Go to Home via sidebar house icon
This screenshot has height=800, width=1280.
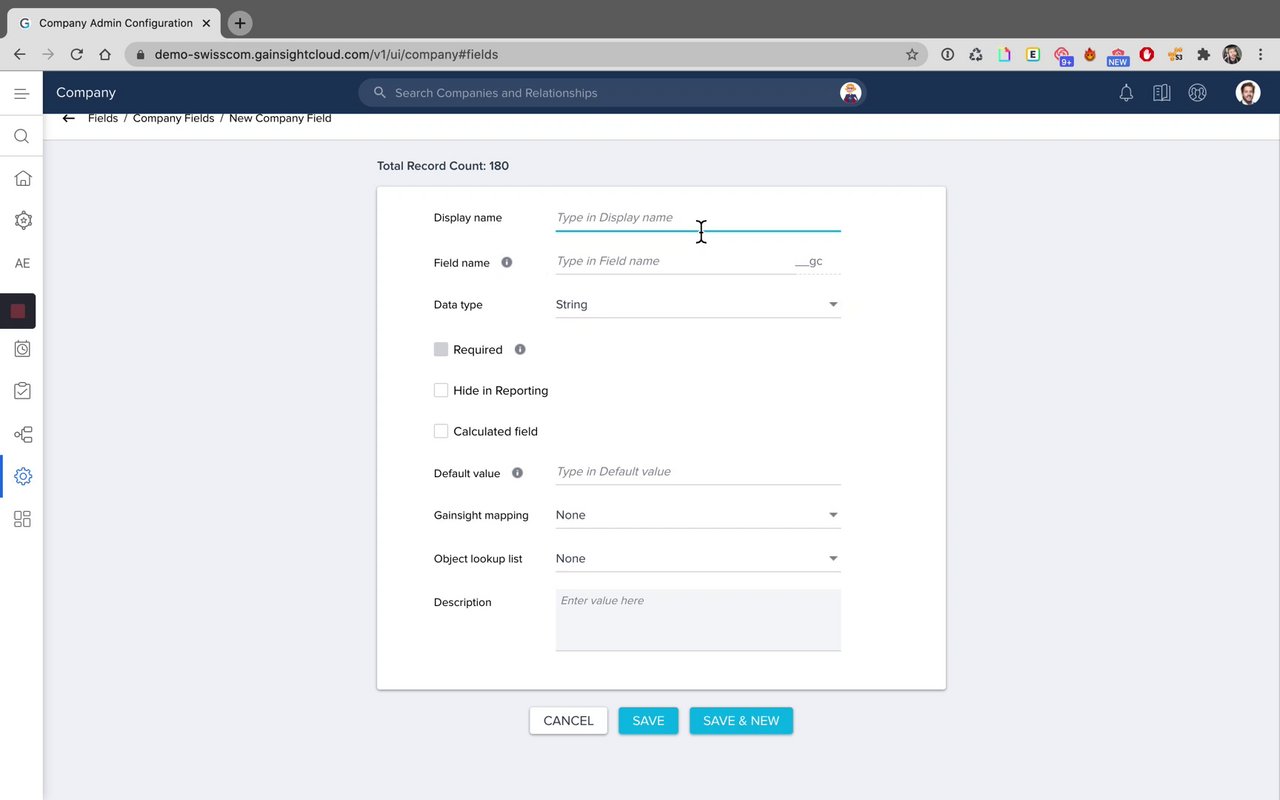click(22, 178)
